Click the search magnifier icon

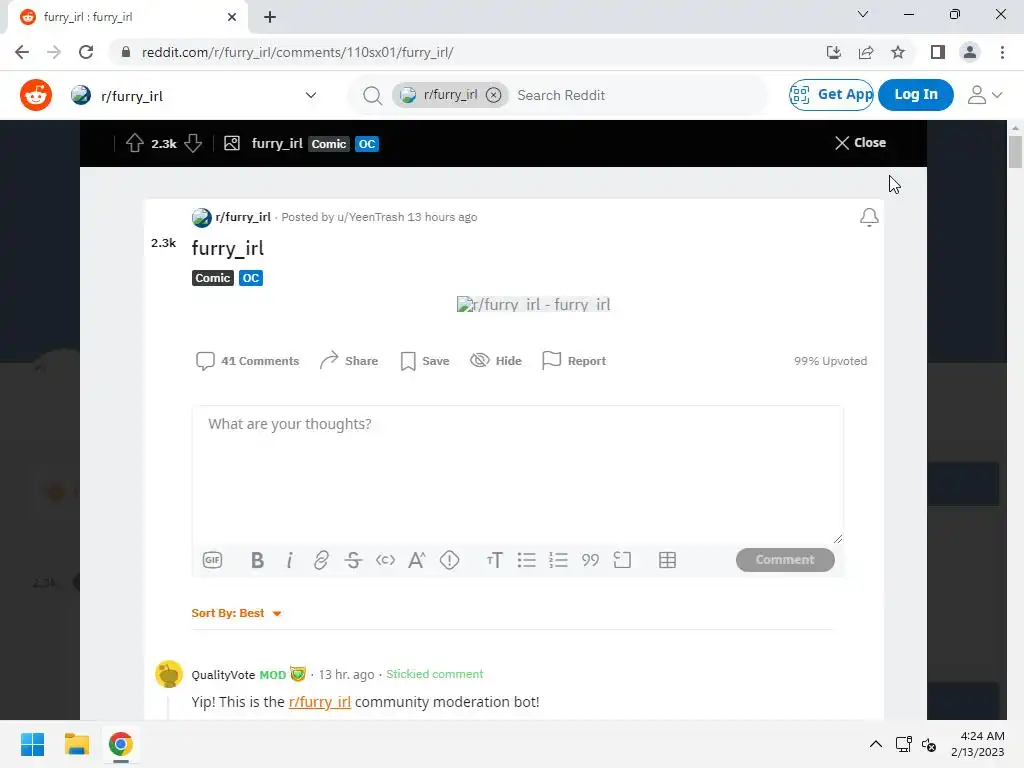point(372,95)
